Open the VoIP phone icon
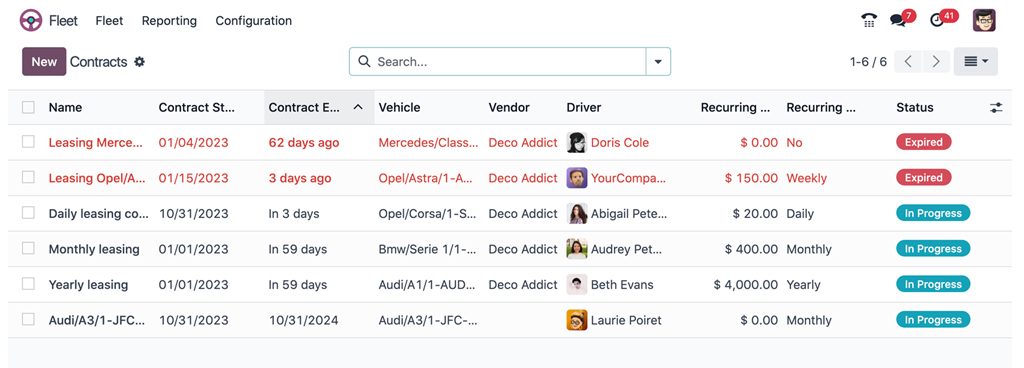This screenshot has height=368, width=1024. click(x=869, y=21)
